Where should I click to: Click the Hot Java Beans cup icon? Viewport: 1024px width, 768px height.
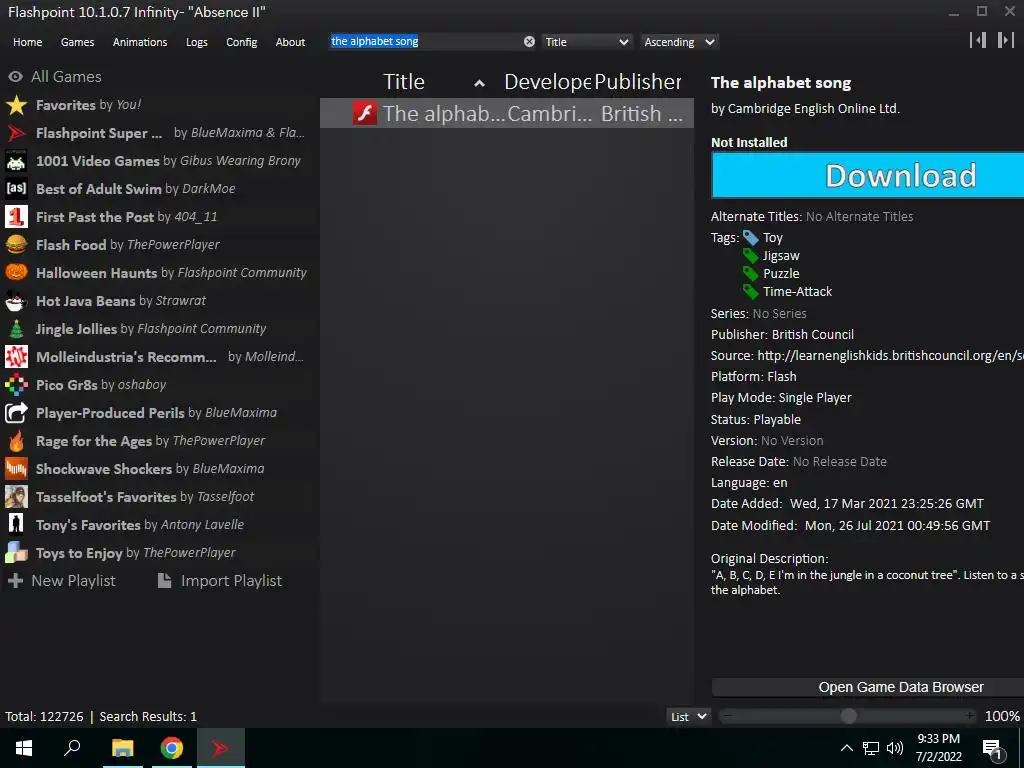click(16, 301)
